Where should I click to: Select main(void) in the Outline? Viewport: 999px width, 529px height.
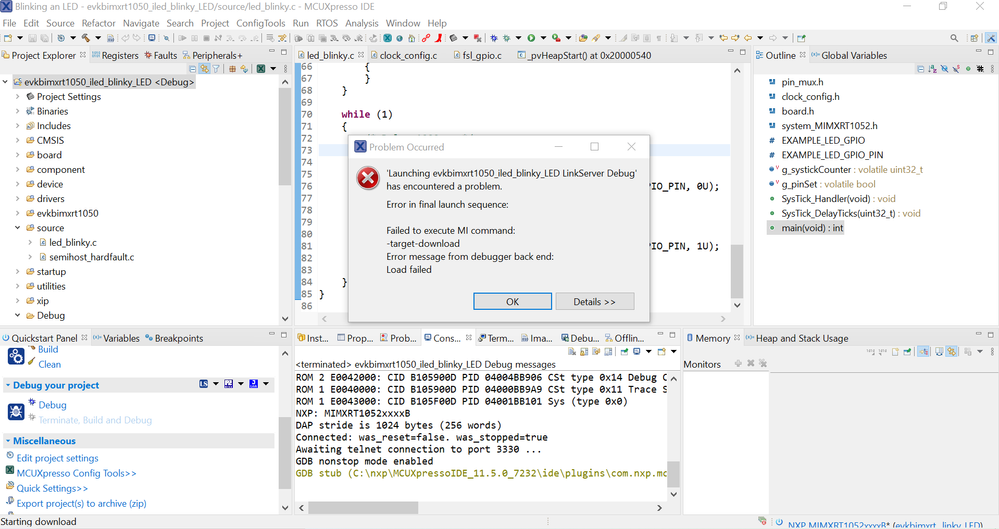click(x=812, y=228)
